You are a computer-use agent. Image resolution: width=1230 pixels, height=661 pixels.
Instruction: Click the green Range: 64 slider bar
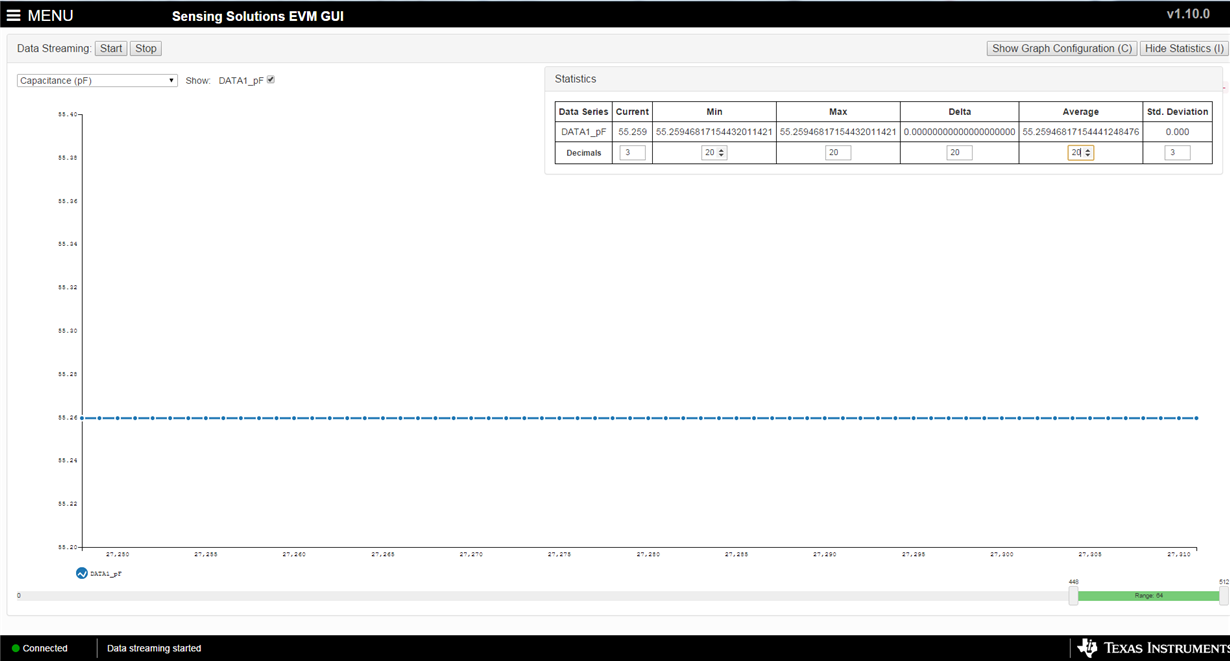pyautogui.click(x=1148, y=596)
